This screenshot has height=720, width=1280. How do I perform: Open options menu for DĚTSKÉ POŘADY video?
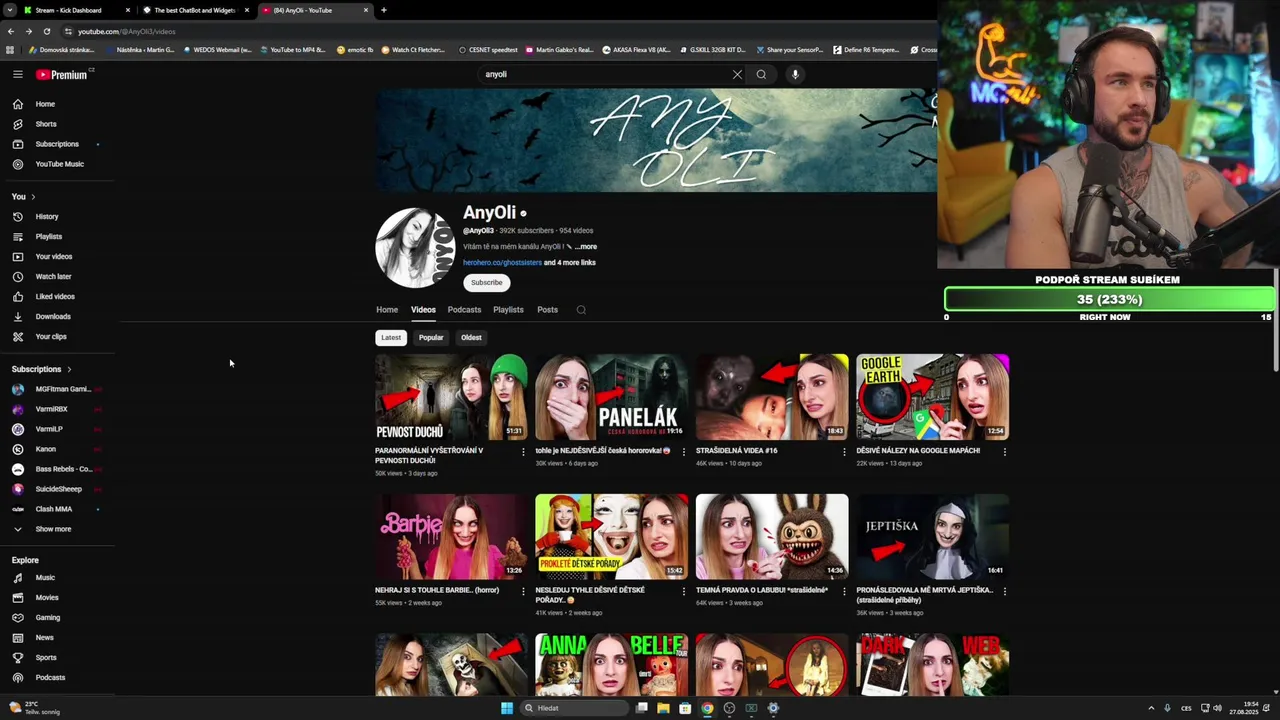click(x=684, y=591)
